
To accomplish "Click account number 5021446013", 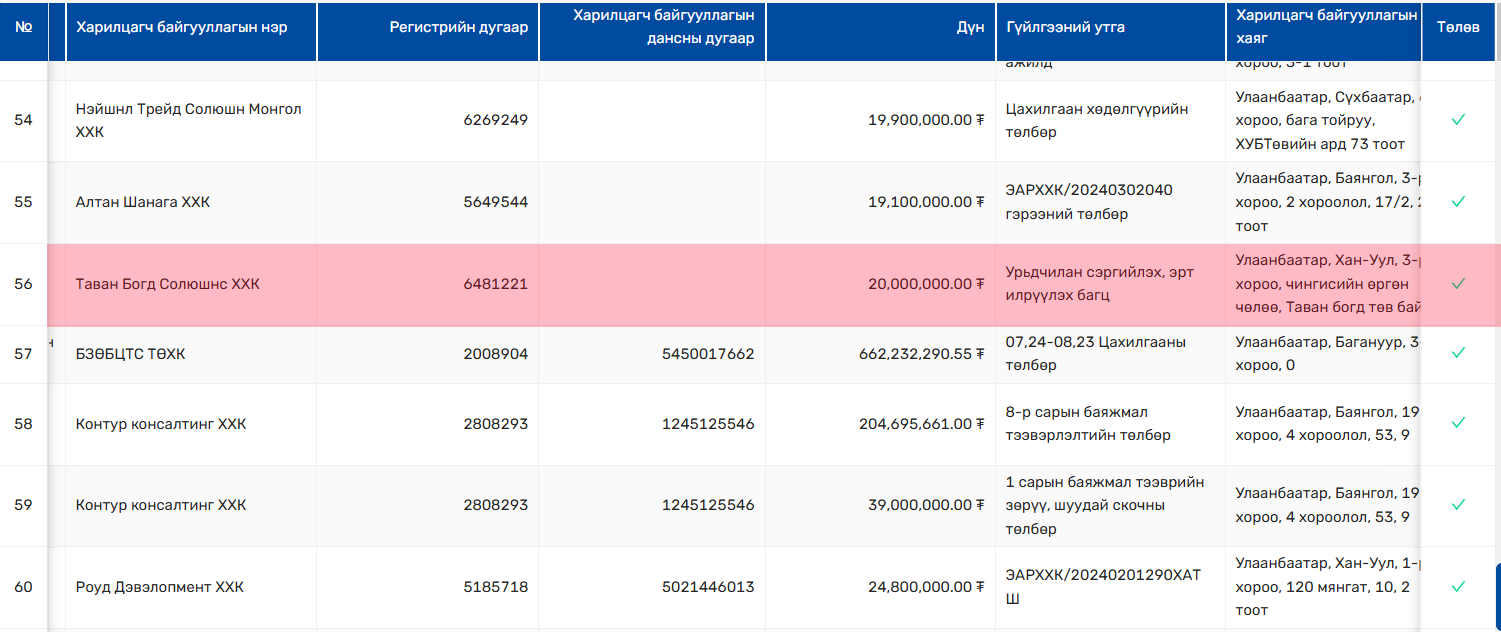I will 708,587.
